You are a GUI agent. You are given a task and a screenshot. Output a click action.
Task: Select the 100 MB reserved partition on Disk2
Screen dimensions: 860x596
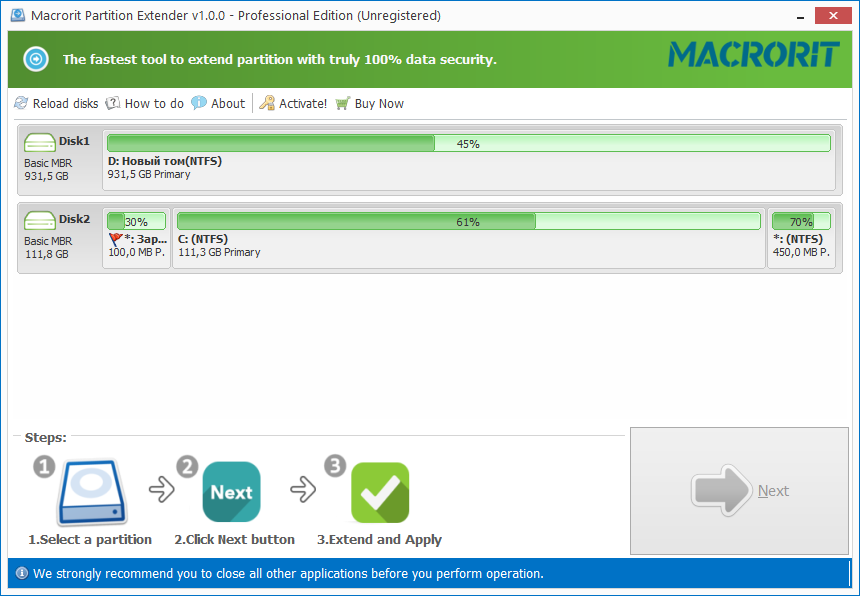[136, 238]
